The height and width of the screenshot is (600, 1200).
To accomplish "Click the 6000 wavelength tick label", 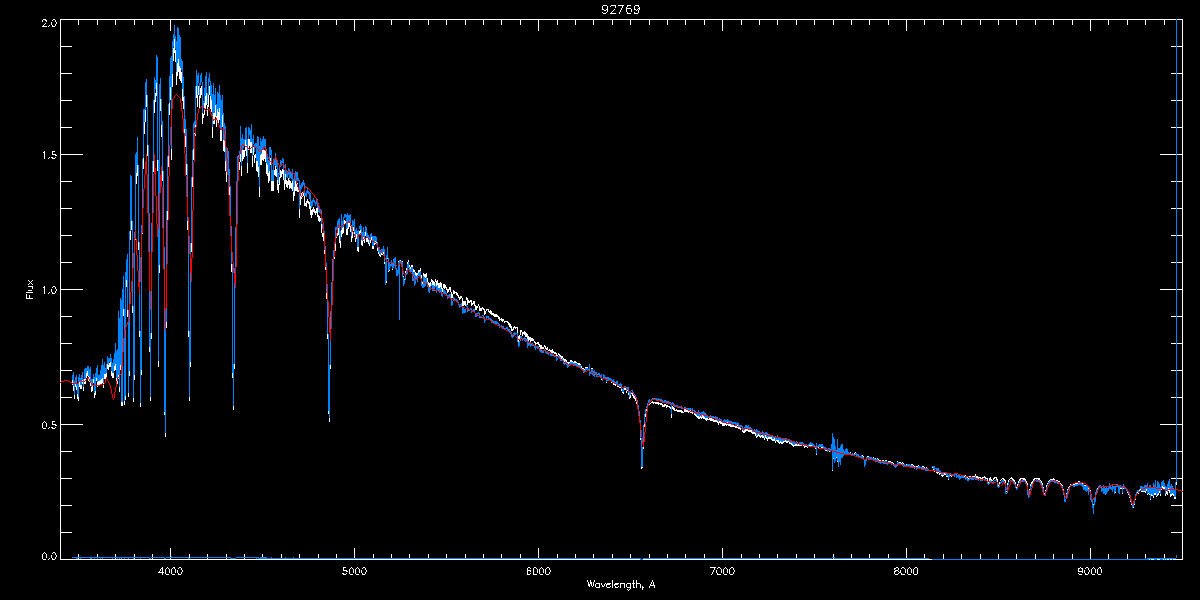I will (x=538, y=571).
